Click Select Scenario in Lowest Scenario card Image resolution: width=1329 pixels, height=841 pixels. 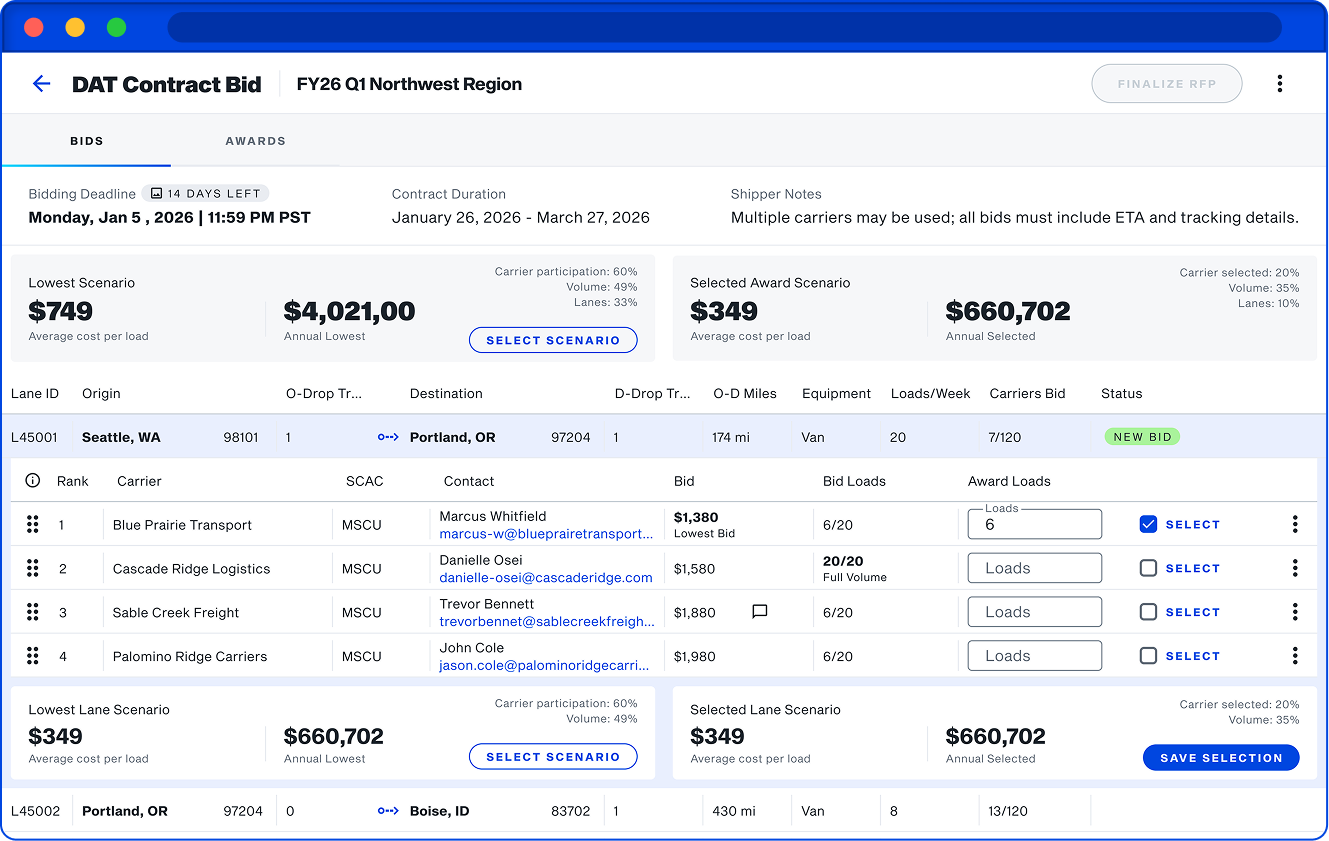click(553, 340)
